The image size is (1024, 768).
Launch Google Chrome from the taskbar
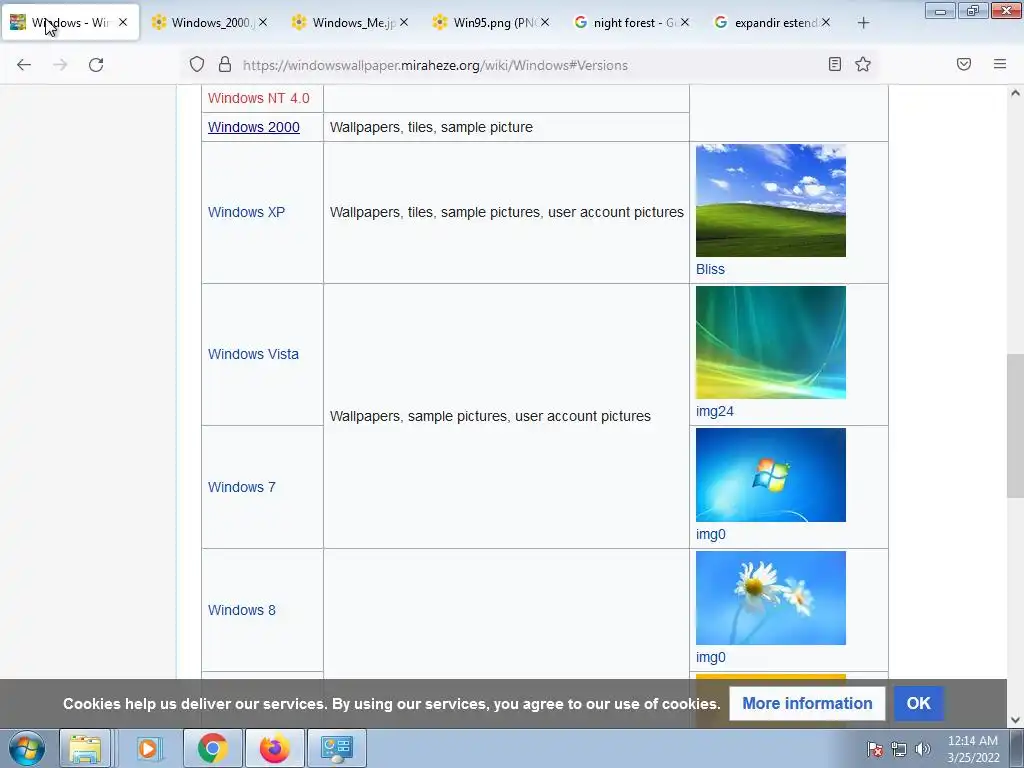212,748
